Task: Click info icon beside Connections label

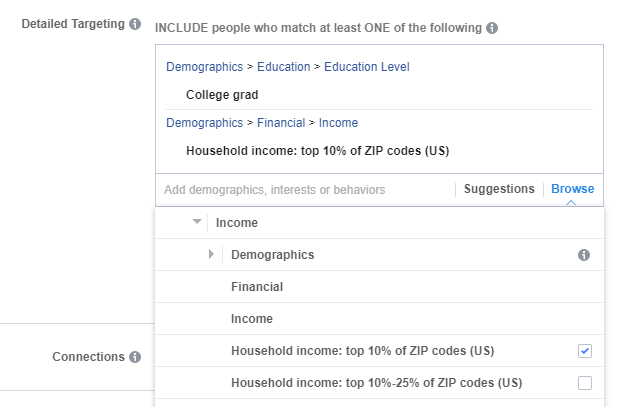Action: tap(135, 357)
